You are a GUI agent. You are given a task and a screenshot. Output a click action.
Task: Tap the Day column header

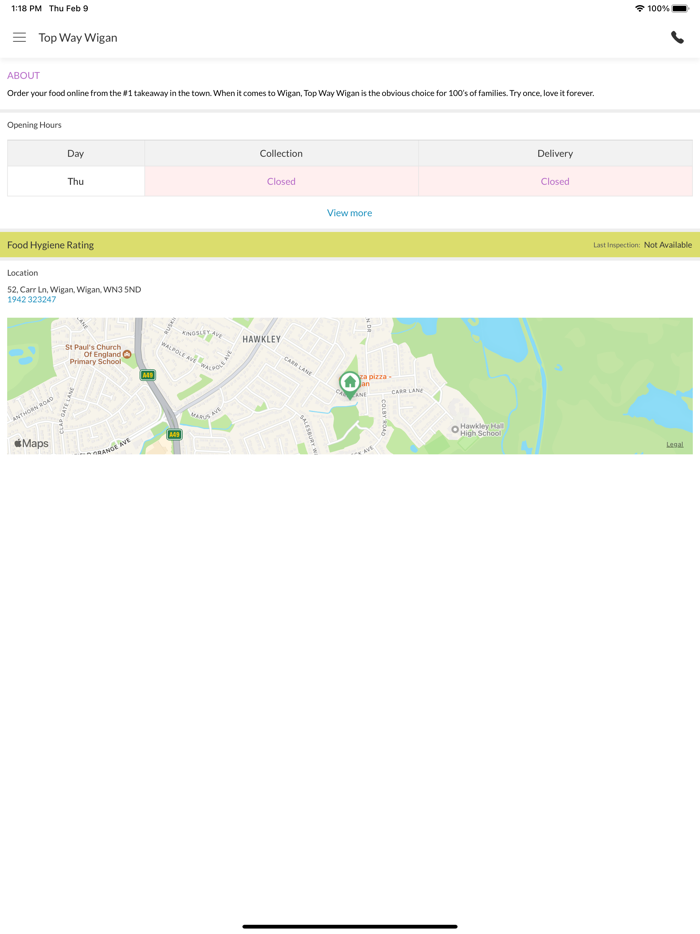pyautogui.click(x=76, y=154)
